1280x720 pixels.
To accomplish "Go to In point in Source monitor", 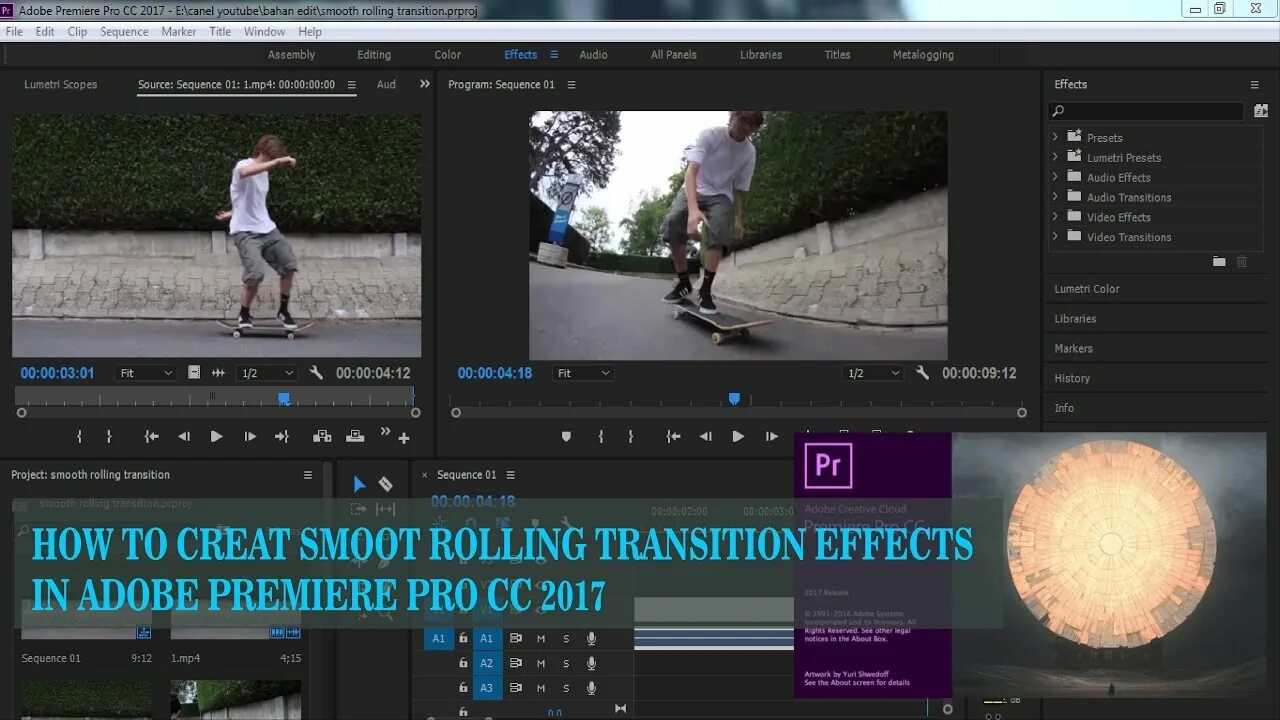I will [151, 436].
